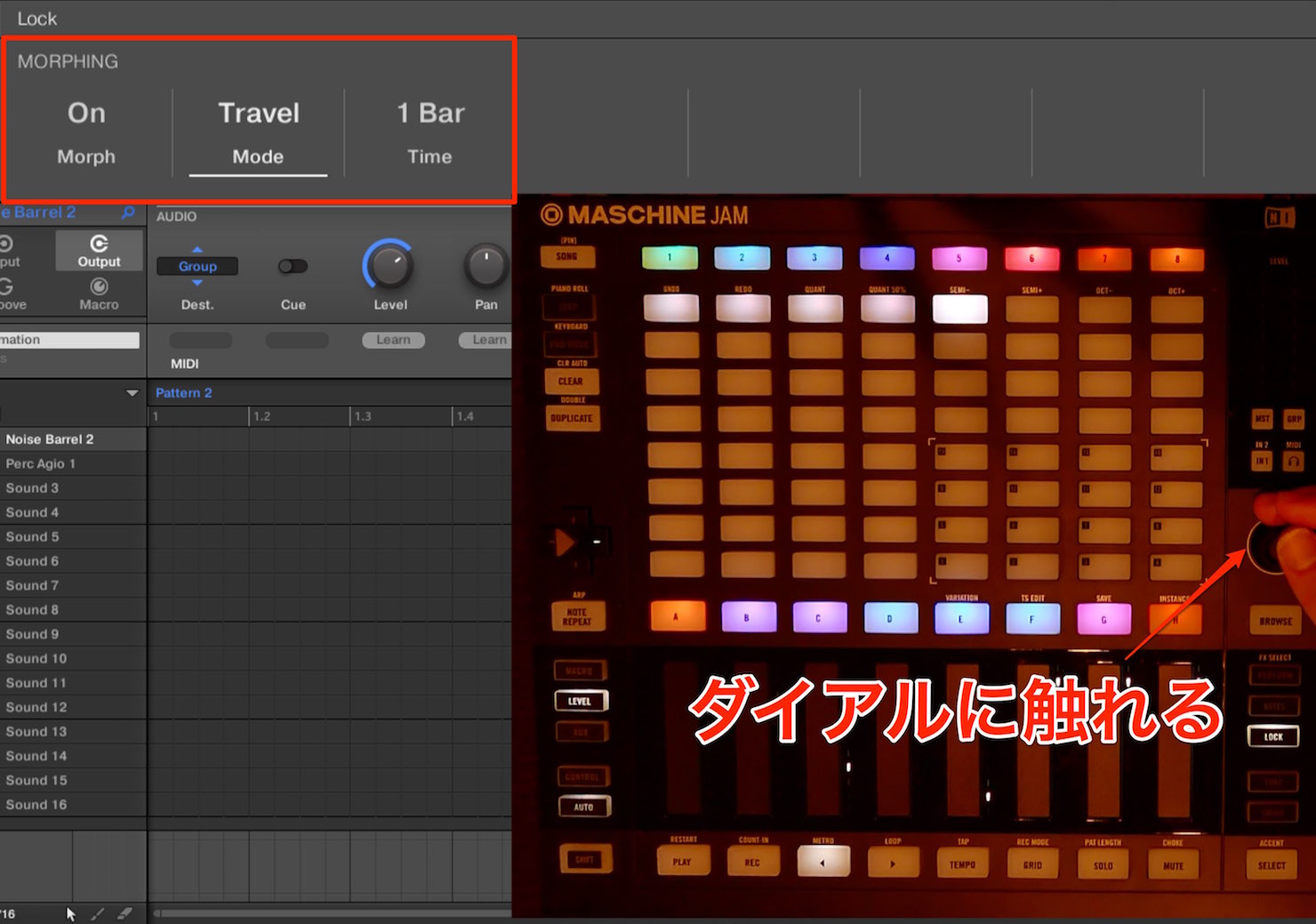Image resolution: width=1316 pixels, height=924 pixels.
Task: Click the PLAY pad on the controller
Action: tap(682, 862)
